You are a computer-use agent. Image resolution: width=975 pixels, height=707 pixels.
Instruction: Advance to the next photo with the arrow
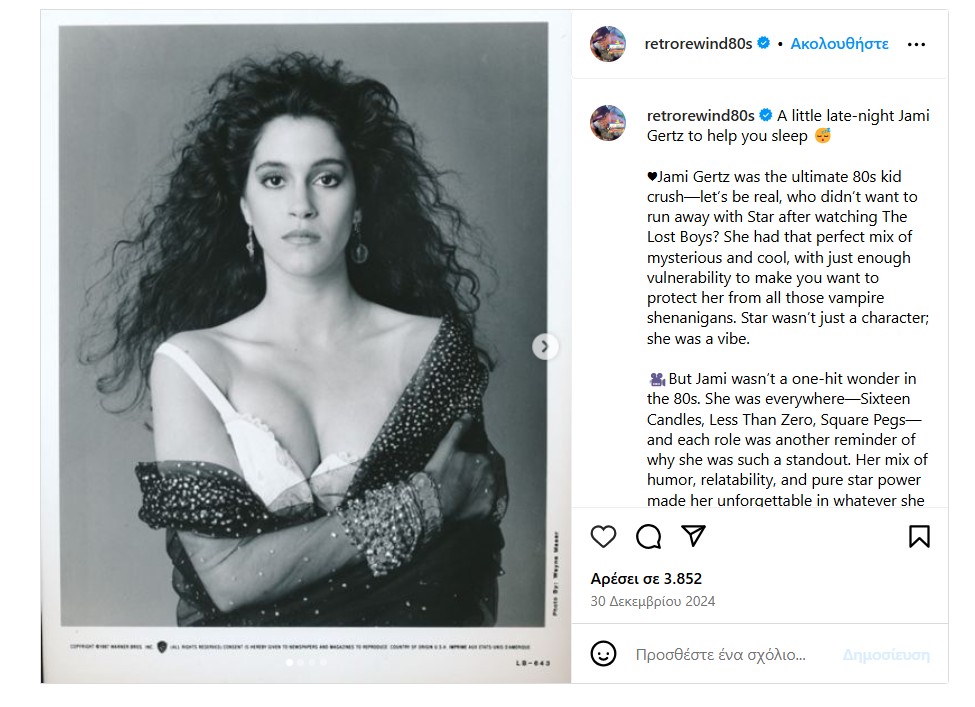[x=544, y=347]
